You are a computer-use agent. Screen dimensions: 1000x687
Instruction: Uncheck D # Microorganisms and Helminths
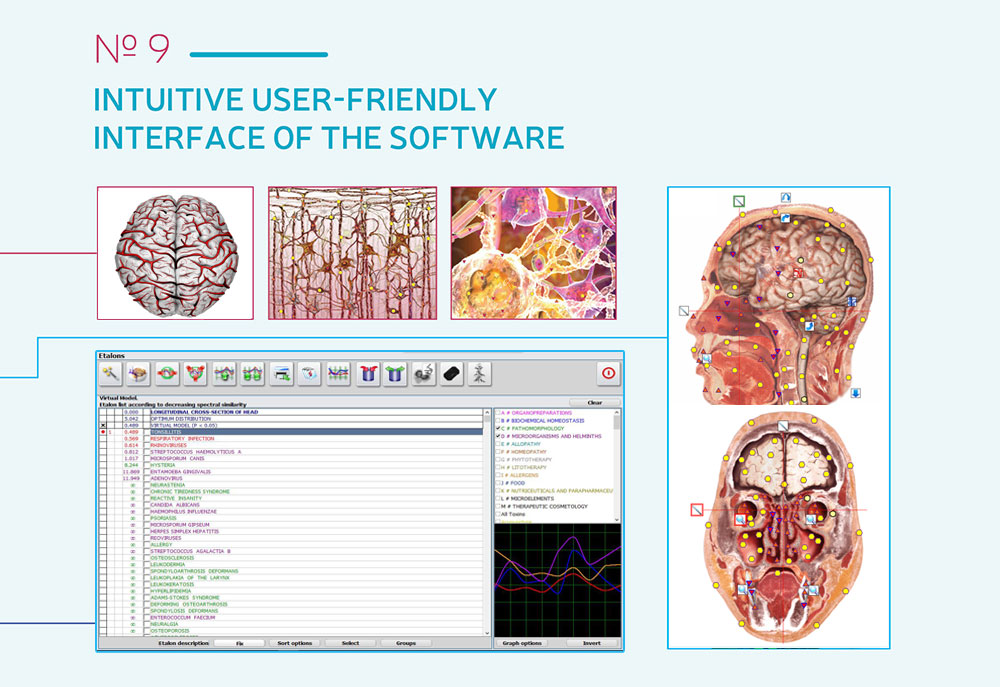[x=498, y=436]
